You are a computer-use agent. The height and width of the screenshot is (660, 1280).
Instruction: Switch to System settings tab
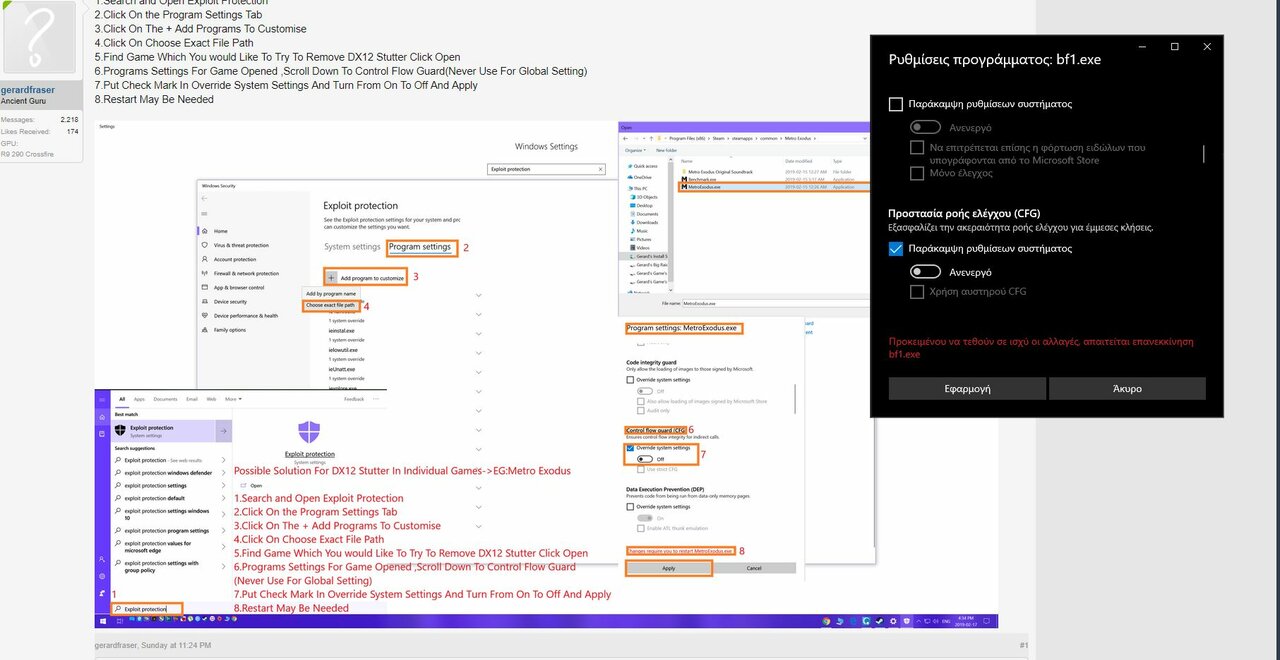coord(352,247)
